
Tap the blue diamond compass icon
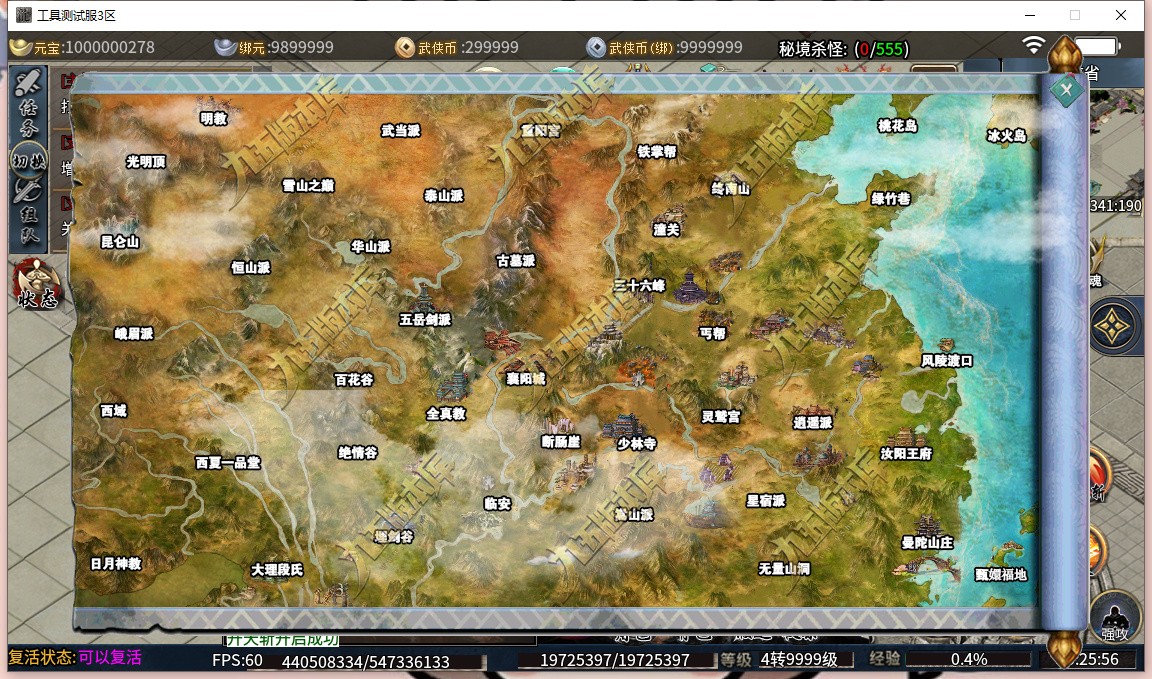coord(1113,326)
